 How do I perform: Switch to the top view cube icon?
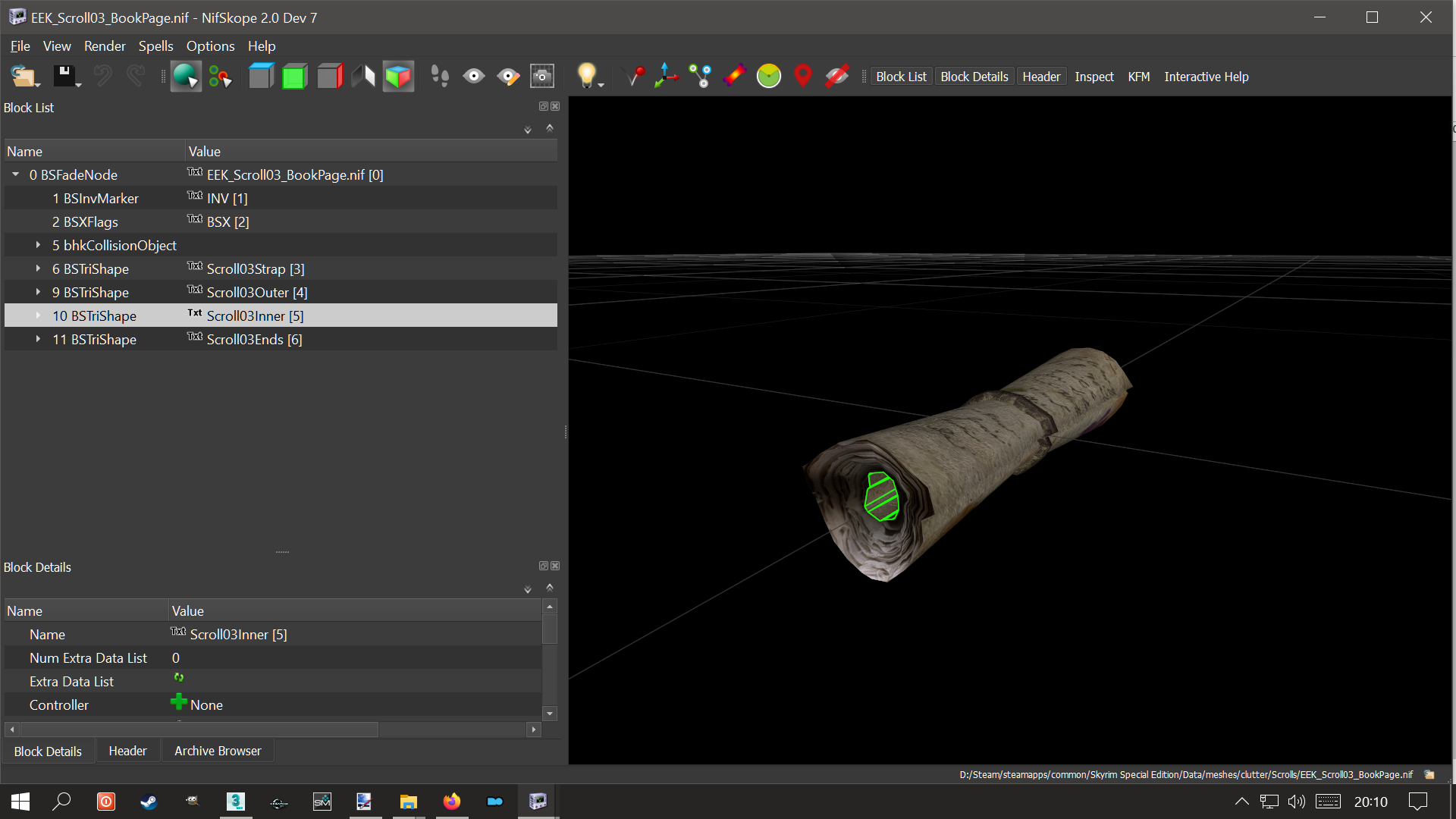tap(261, 76)
